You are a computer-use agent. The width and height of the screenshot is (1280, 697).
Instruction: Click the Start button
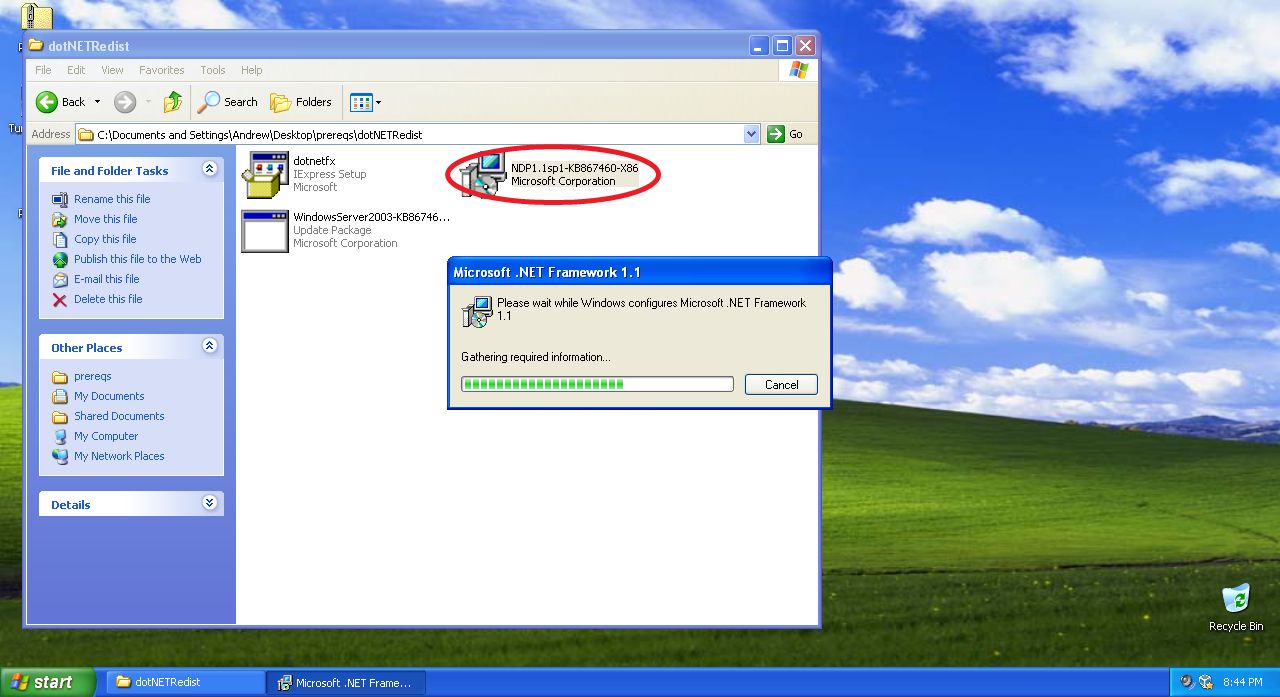tap(48, 682)
